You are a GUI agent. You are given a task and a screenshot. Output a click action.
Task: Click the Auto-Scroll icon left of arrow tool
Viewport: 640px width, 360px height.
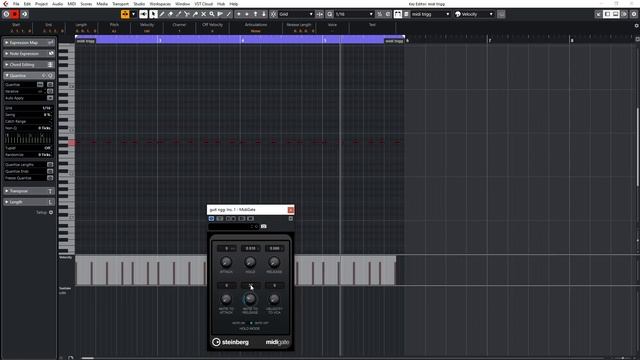pyautogui.click(x=143, y=14)
